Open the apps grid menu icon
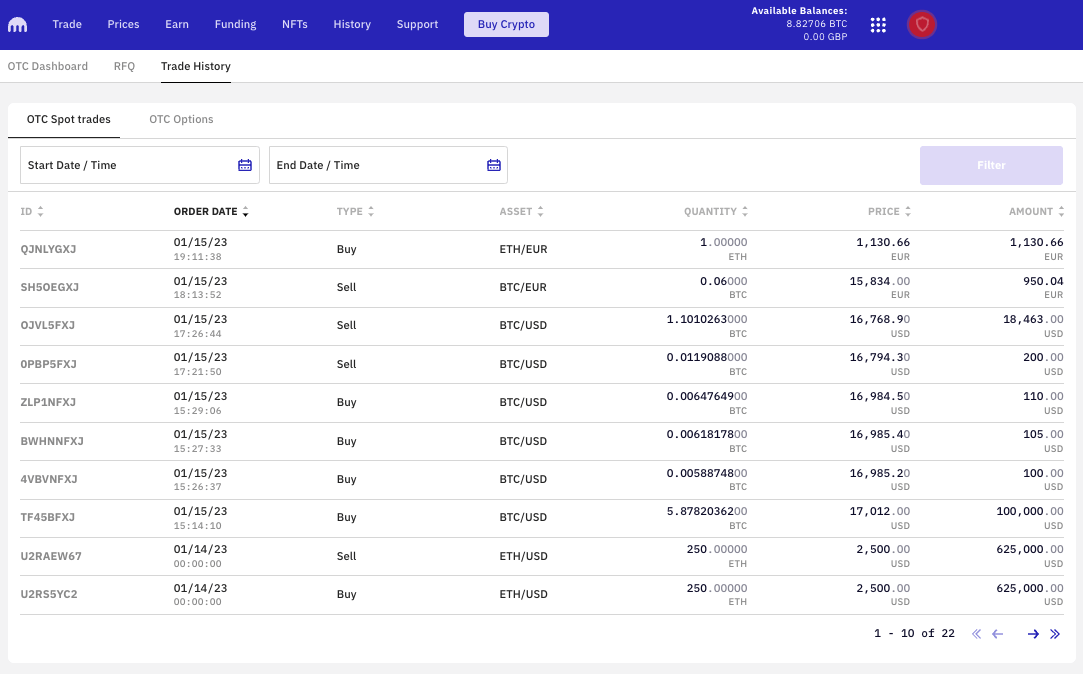Image resolution: width=1083 pixels, height=674 pixels. pyautogui.click(x=878, y=25)
